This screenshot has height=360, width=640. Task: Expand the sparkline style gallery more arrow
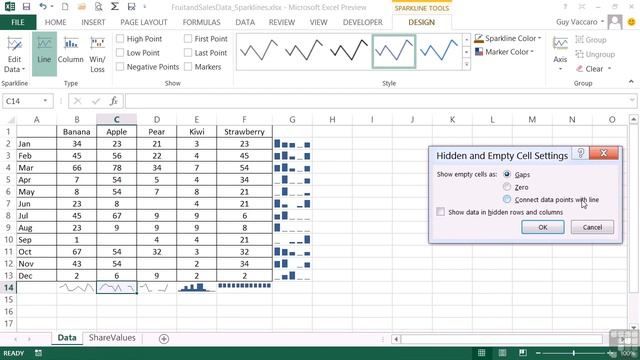(x=466, y=64)
